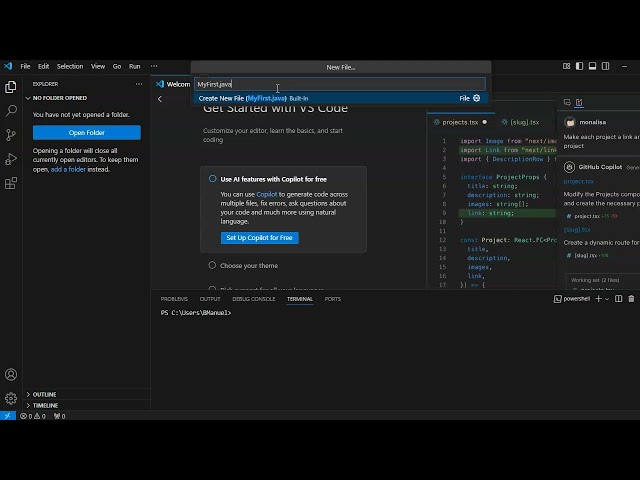The height and width of the screenshot is (480, 640).
Task: Click the edits icon in Copilot preview image
Action: pyautogui.click(x=579, y=102)
